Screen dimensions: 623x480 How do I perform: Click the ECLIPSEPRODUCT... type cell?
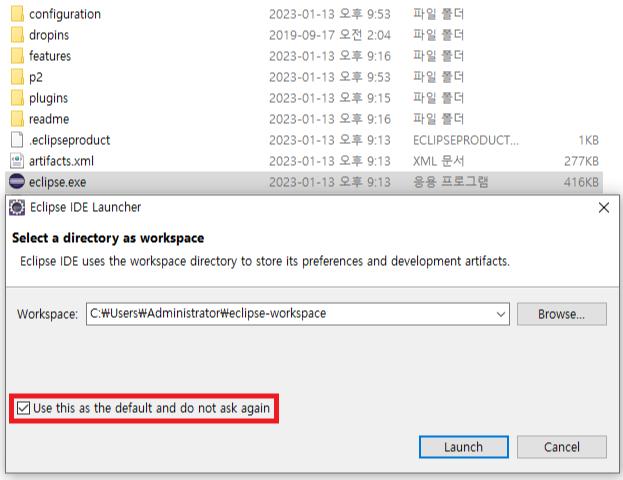click(x=466, y=140)
